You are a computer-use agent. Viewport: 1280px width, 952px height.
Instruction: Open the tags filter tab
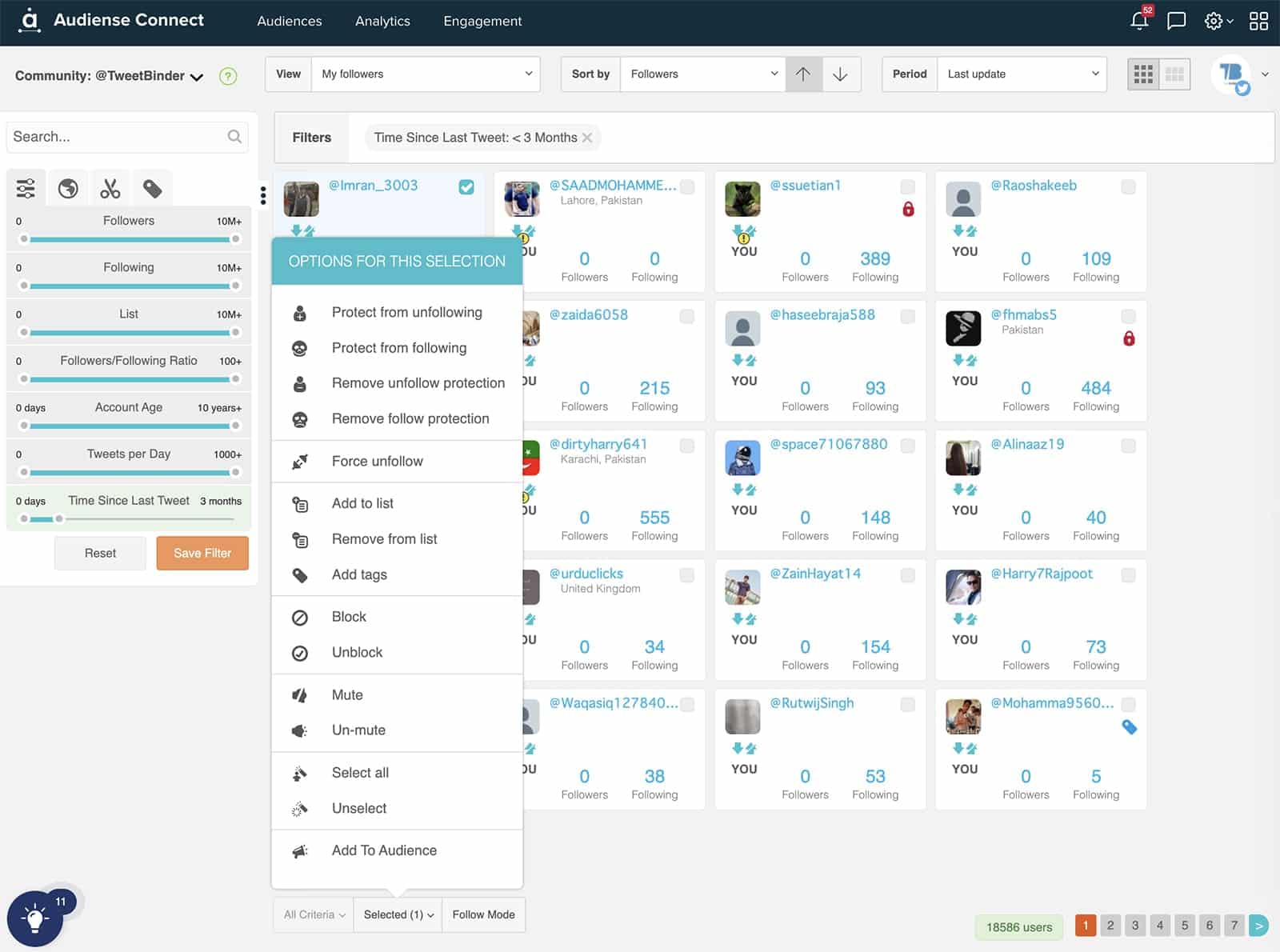pos(152,189)
